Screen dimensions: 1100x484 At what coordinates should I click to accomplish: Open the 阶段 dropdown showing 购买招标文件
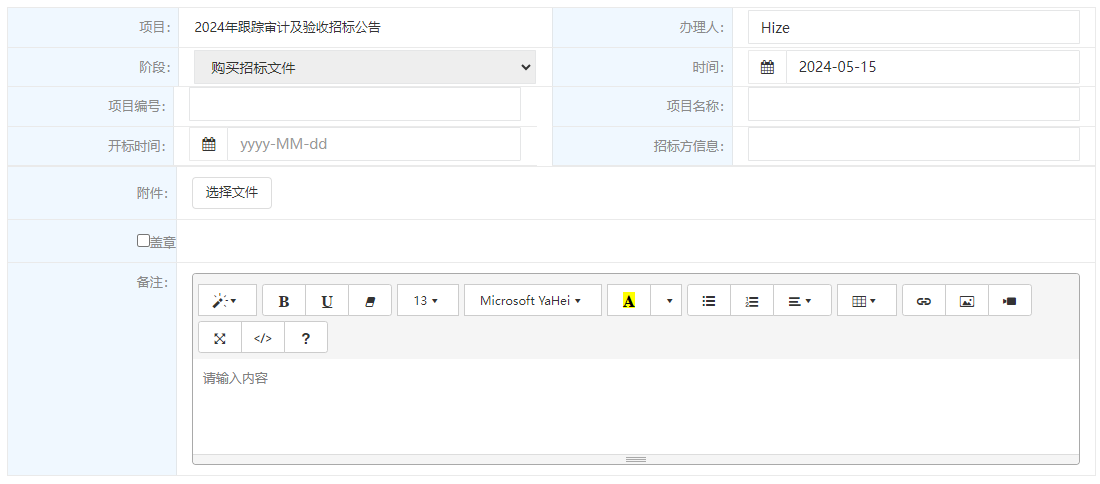(365, 68)
